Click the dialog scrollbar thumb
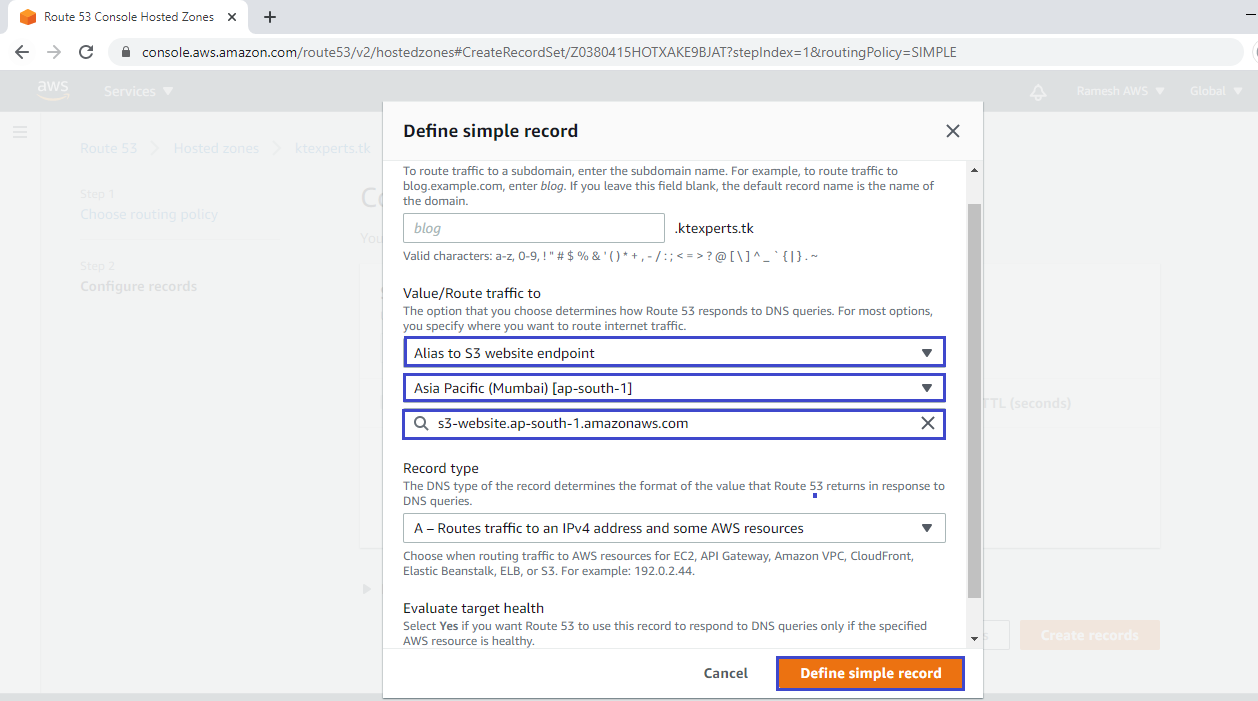The height and width of the screenshot is (701, 1258). tap(974, 400)
